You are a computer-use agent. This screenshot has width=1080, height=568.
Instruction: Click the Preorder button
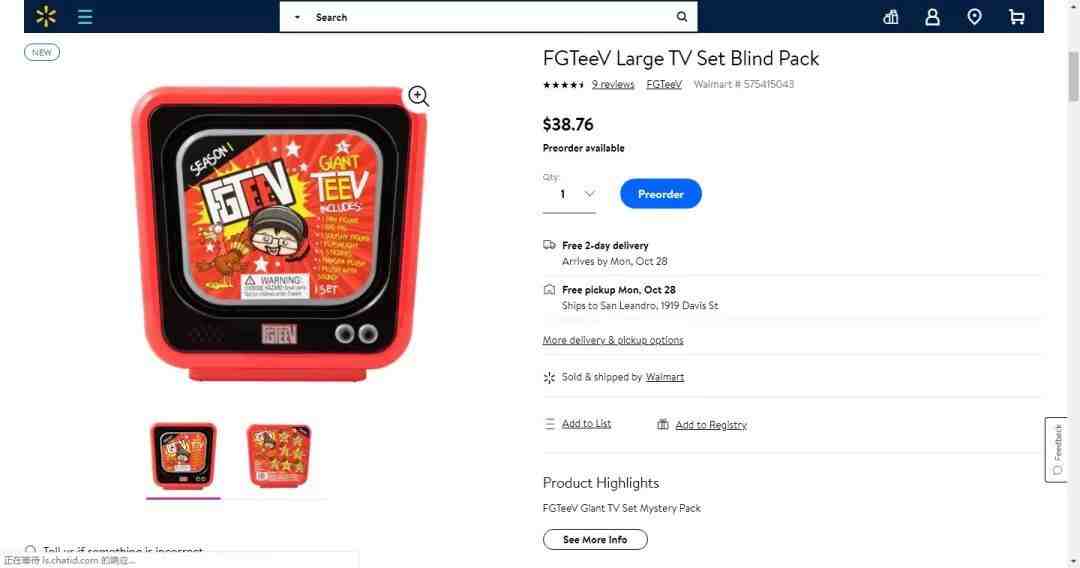click(x=661, y=194)
